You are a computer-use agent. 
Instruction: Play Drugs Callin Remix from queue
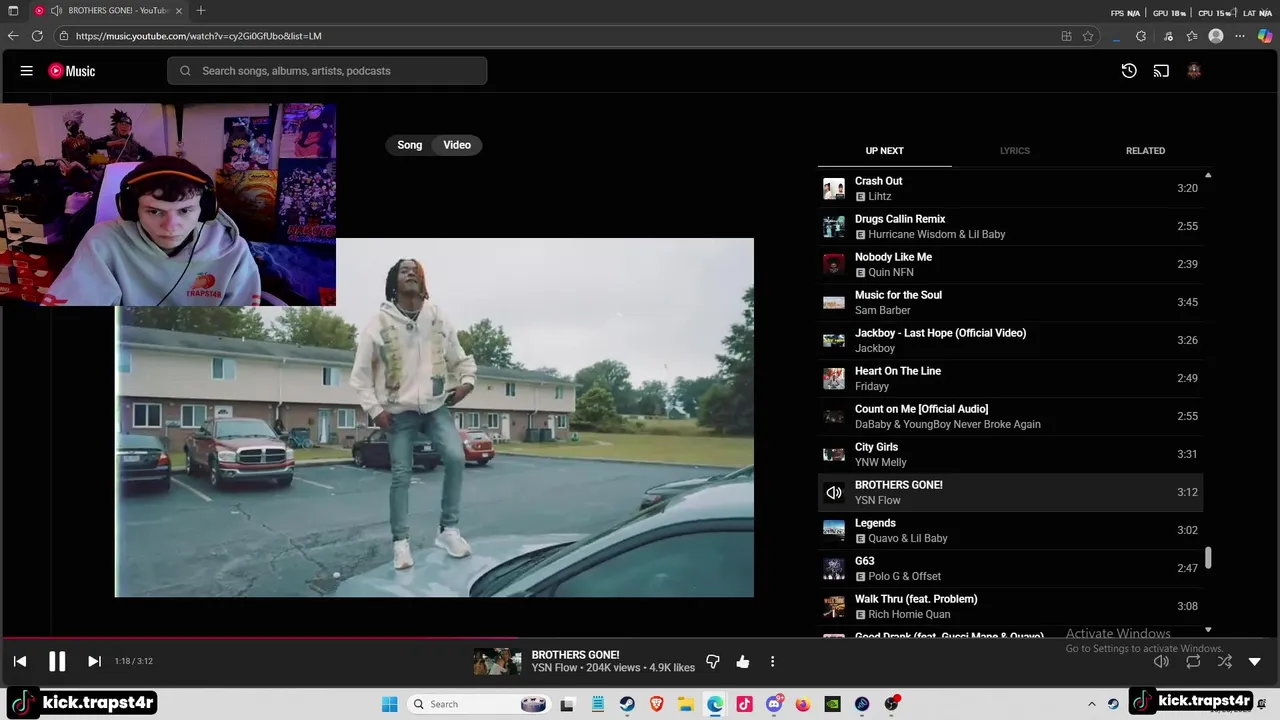click(1010, 226)
